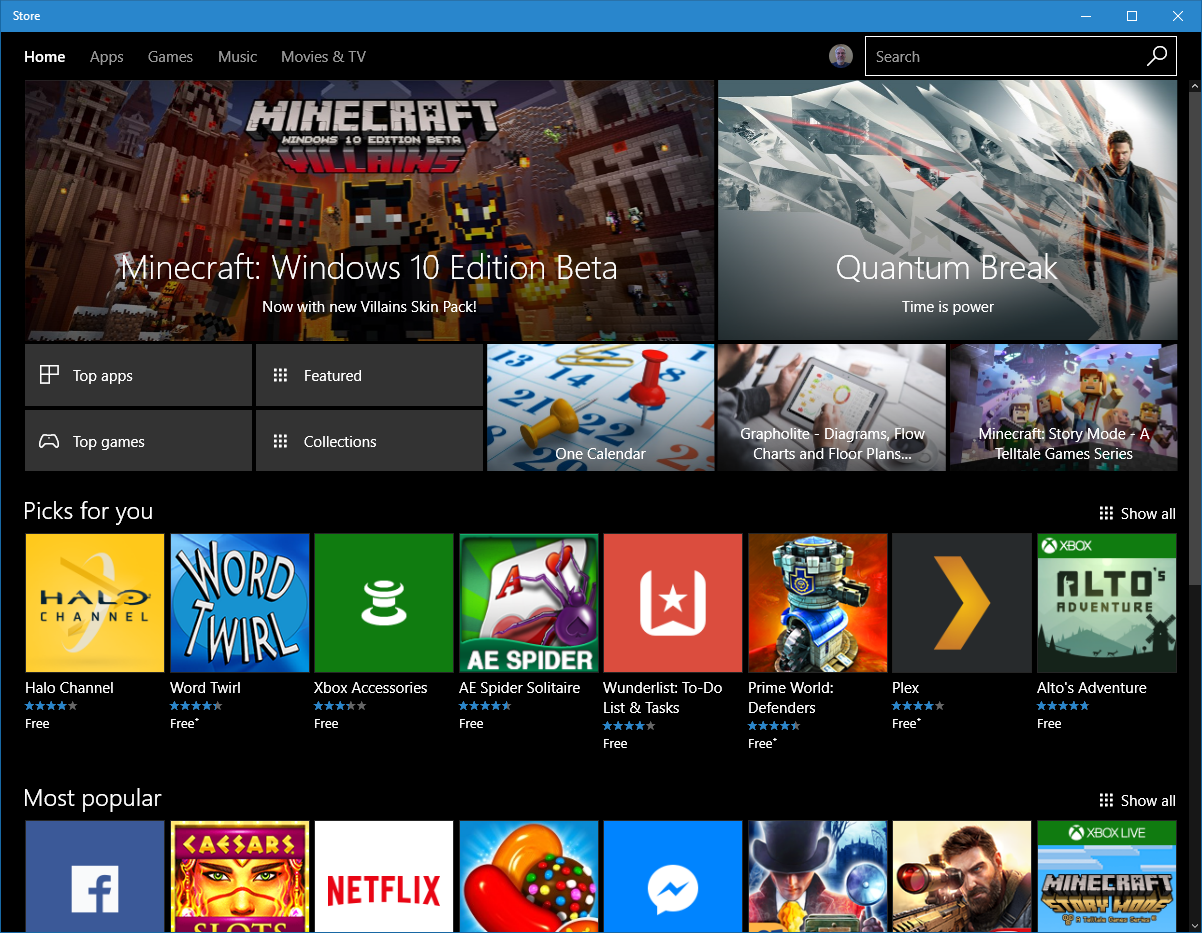This screenshot has height=933, width=1202.
Task: Click the Top apps tile
Action: 138,375
